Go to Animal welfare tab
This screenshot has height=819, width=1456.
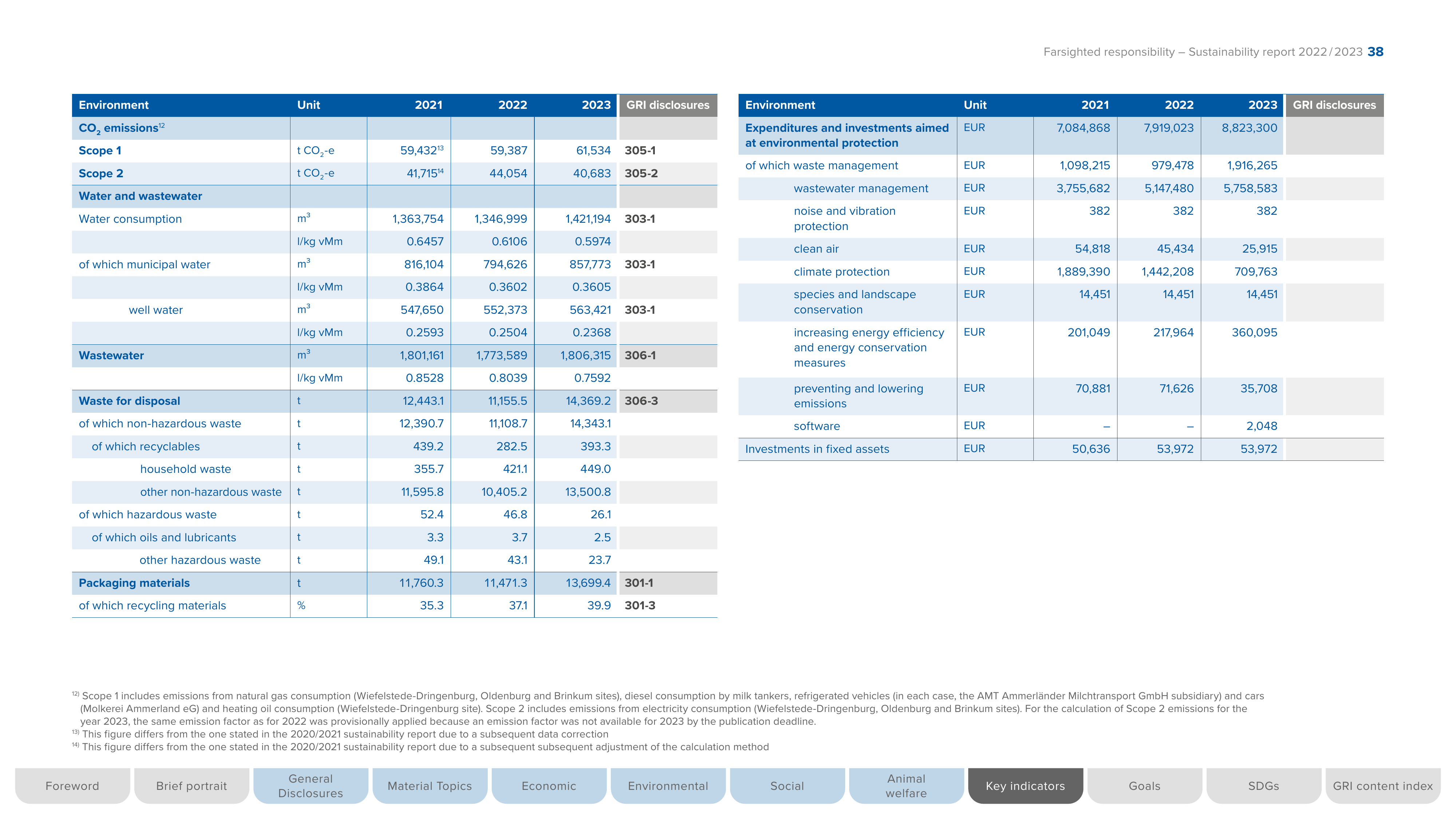(907, 786)
